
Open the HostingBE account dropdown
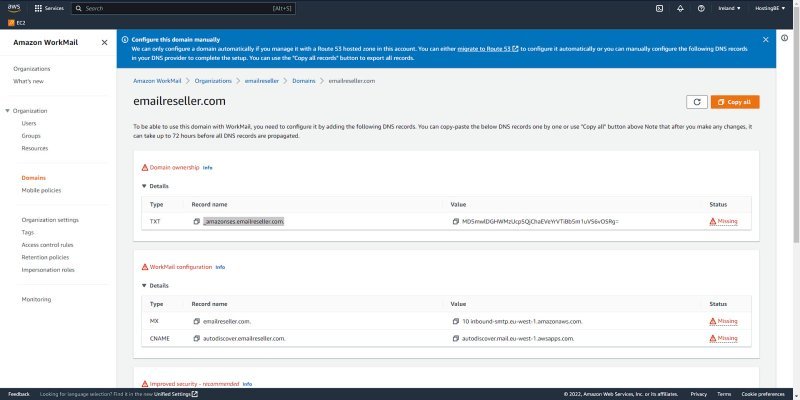(x=770, y=8)
